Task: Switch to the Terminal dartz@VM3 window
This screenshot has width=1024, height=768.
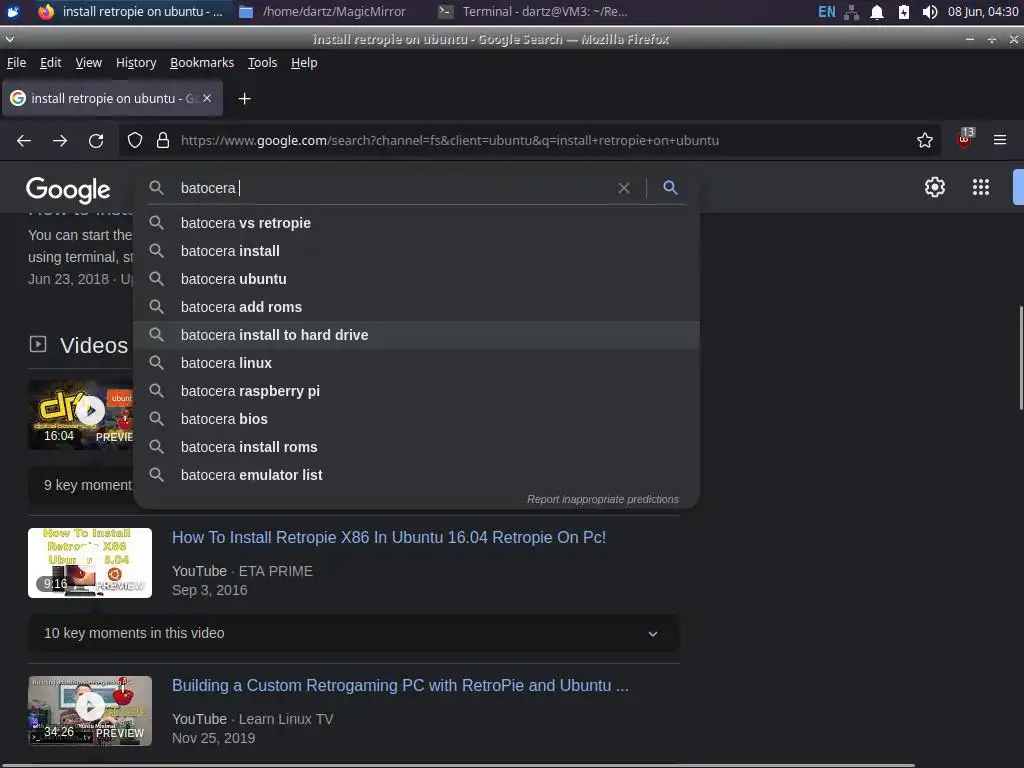Action: point(533,12)
